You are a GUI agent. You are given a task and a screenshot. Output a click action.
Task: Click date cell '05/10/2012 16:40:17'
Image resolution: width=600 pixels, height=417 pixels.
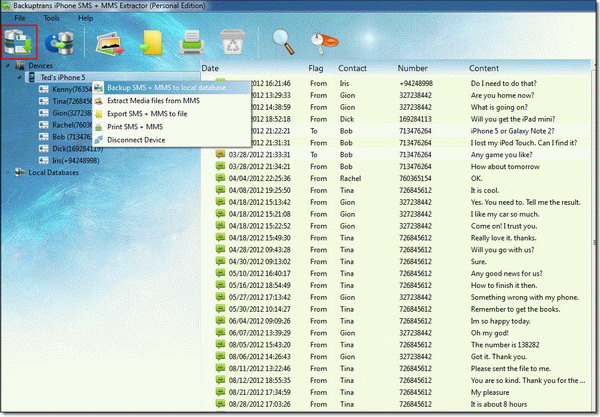pyautogui.click(x=259, y=273)
